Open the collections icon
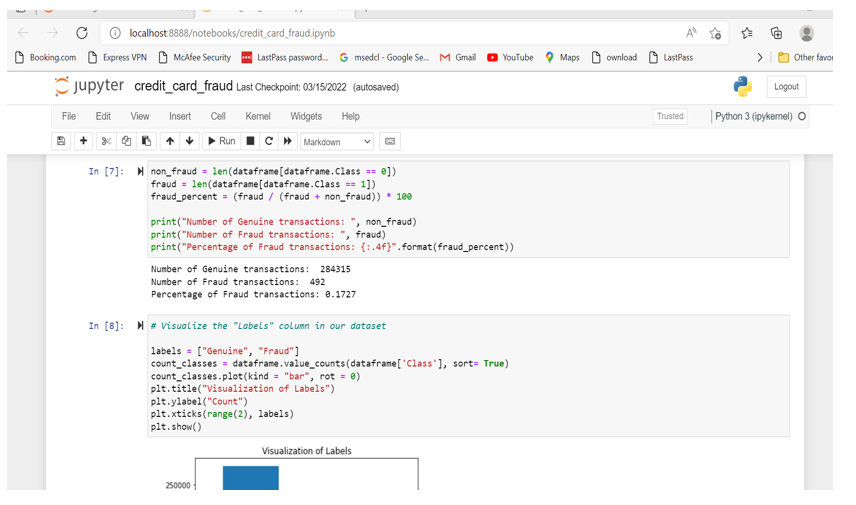This screenshot has width=856, height=505. point(776,33)
